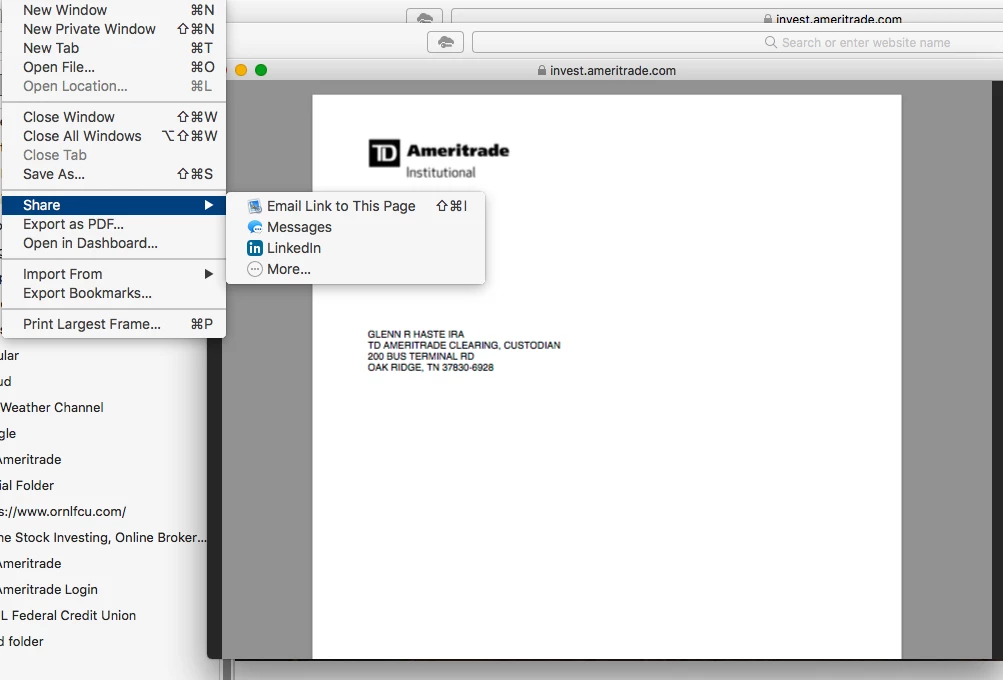Image resolution: width=1003 pixels, height=680 pixels.
Task: Open the Ameritrade Login bookmark
Action: (x=49, y=589)
